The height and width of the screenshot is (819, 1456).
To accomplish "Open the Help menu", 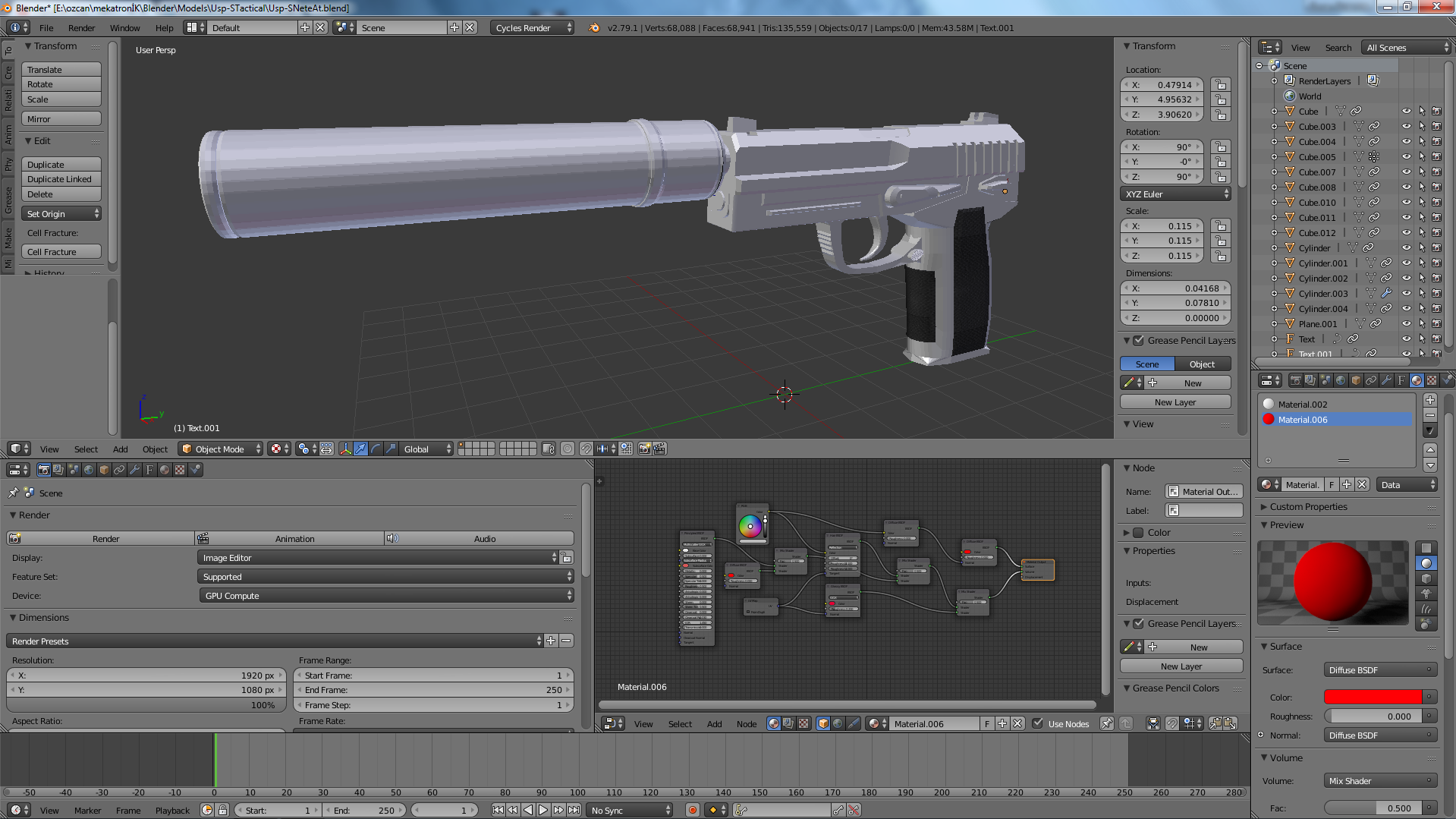I will (165, 28).
